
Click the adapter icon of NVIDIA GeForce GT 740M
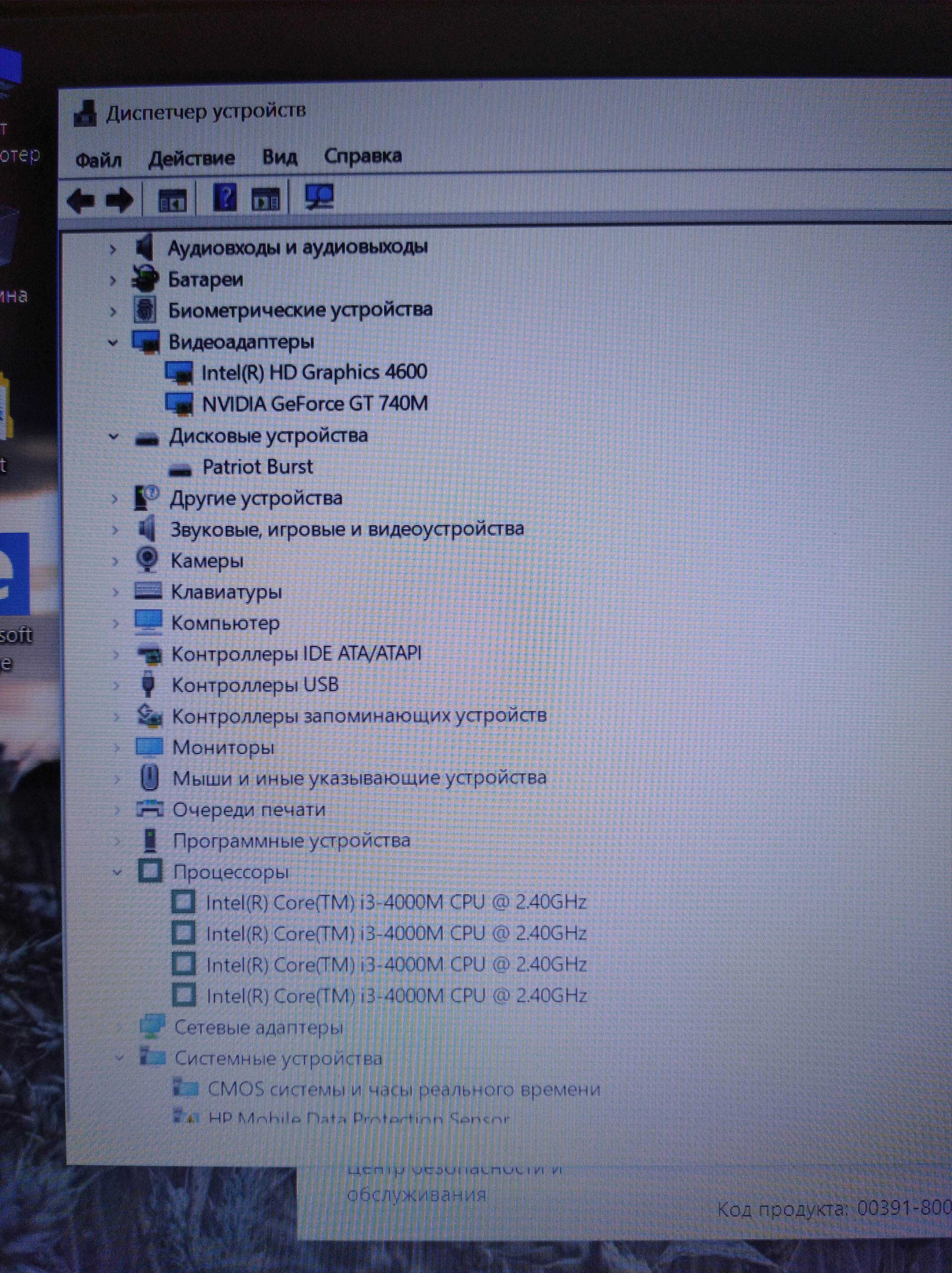coord(180,403)
